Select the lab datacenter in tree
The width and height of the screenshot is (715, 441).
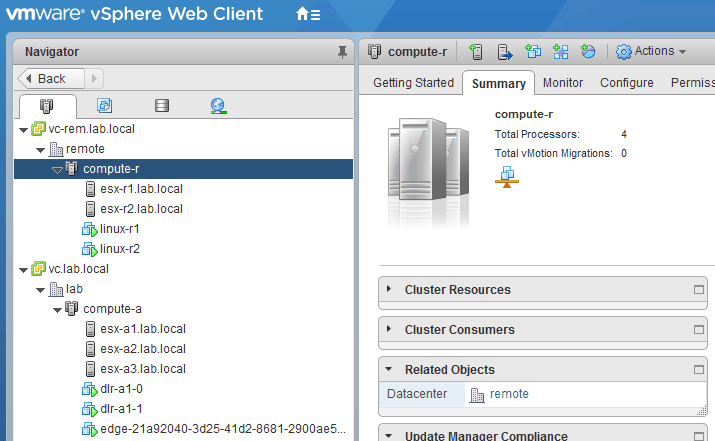[74, 289]
